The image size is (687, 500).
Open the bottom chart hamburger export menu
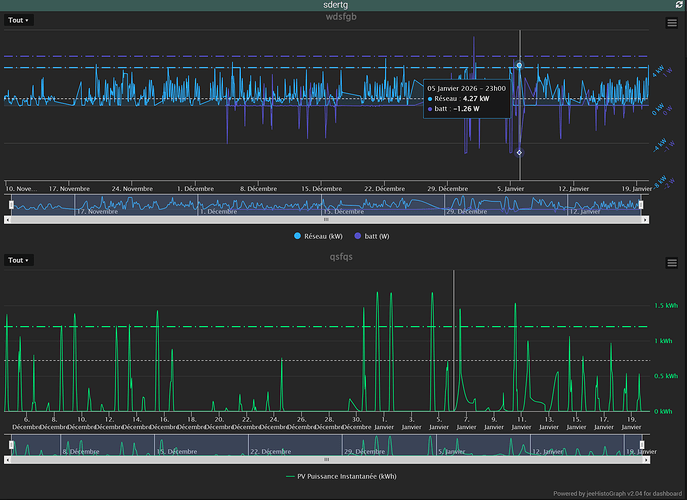pyautogui.click(x=672, y=262)
